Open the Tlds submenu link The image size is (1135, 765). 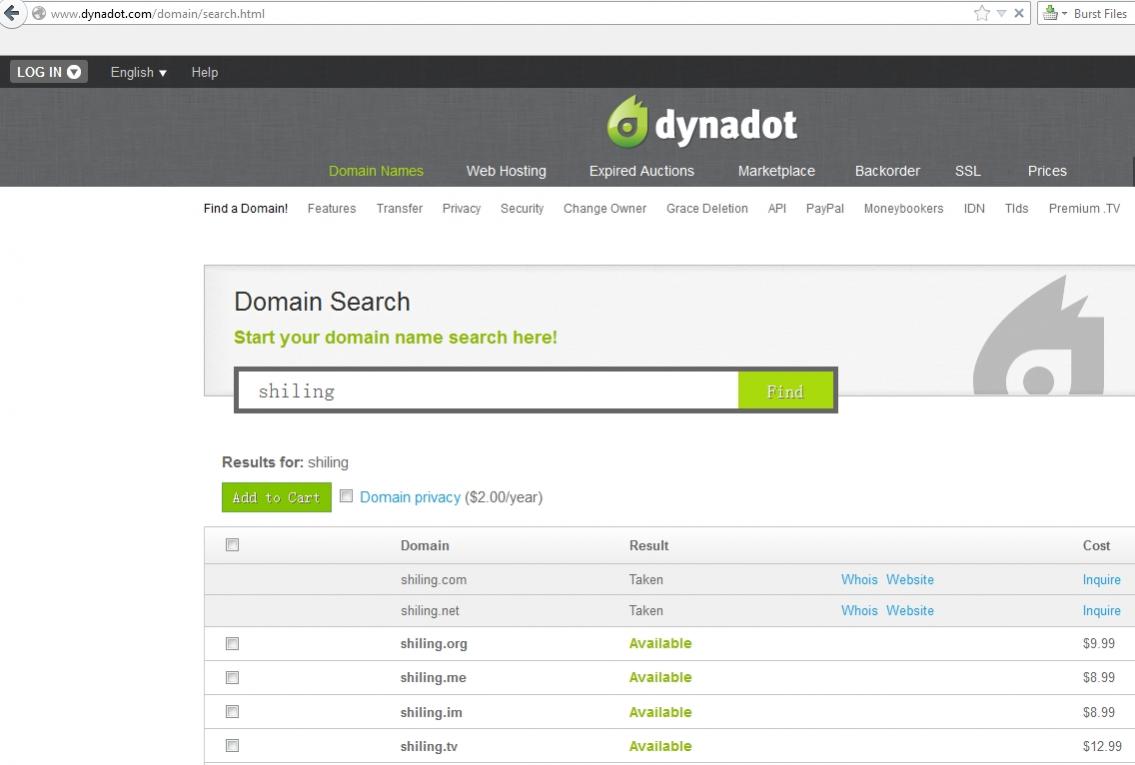1016,208
